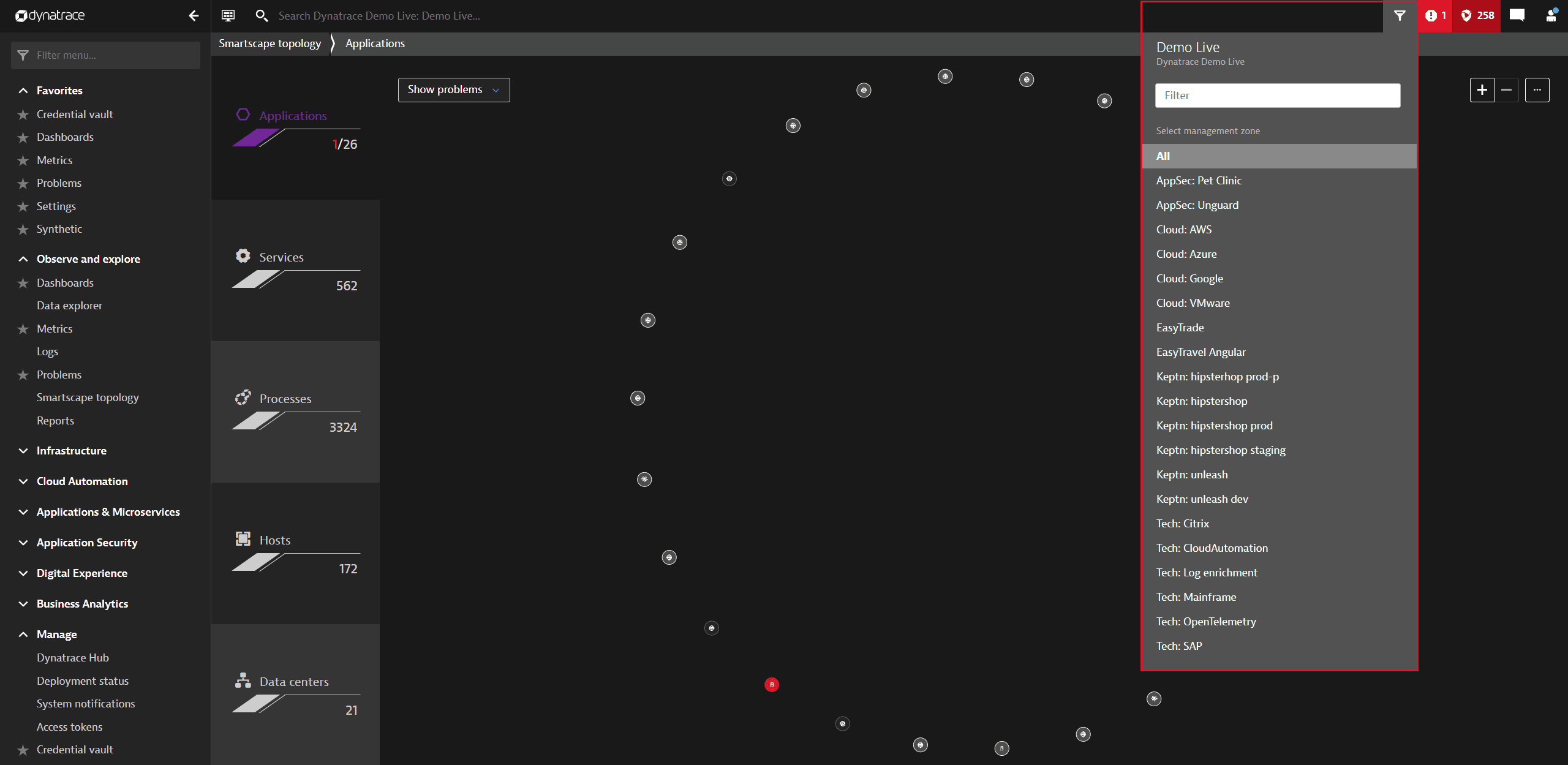
Task: Click the star beside Settings in Favorites
Action: point(23,206)
